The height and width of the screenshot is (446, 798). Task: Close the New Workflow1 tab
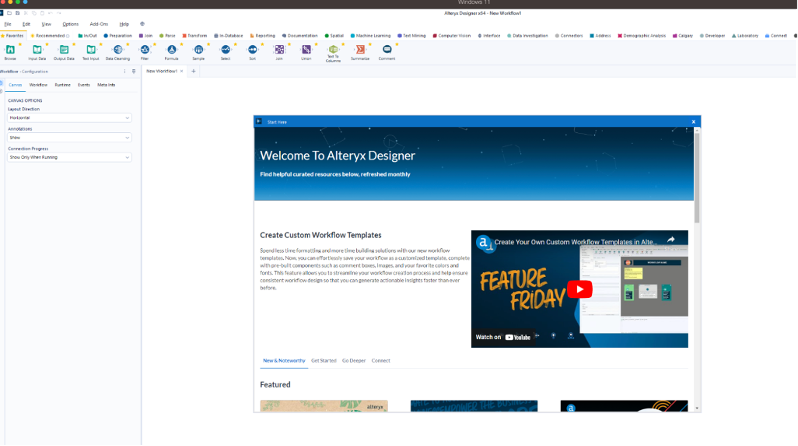point(182,71)
